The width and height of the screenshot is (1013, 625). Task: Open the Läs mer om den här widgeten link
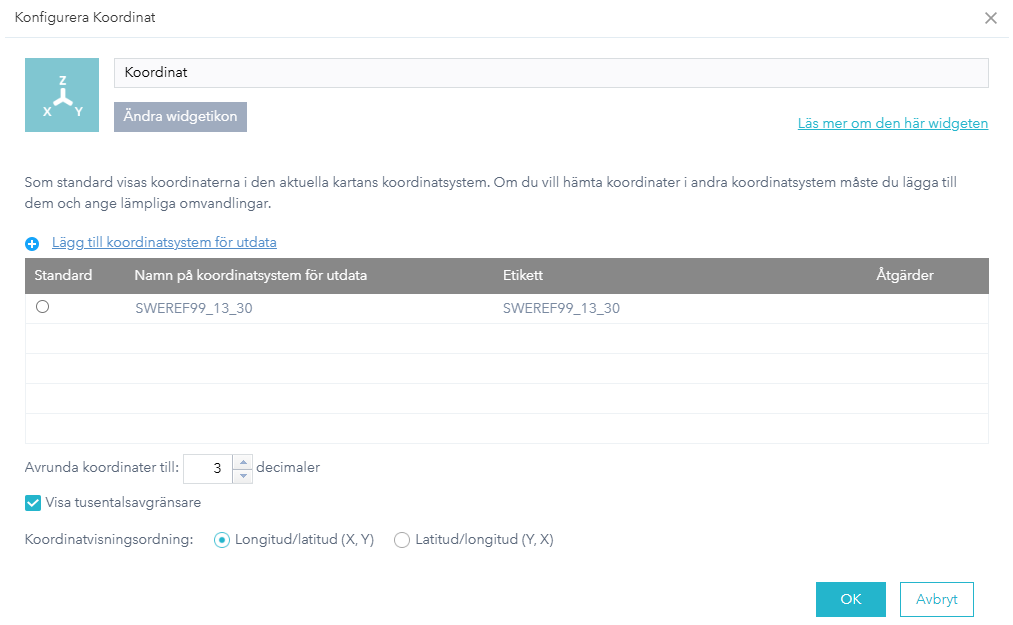tap(892, 124)
